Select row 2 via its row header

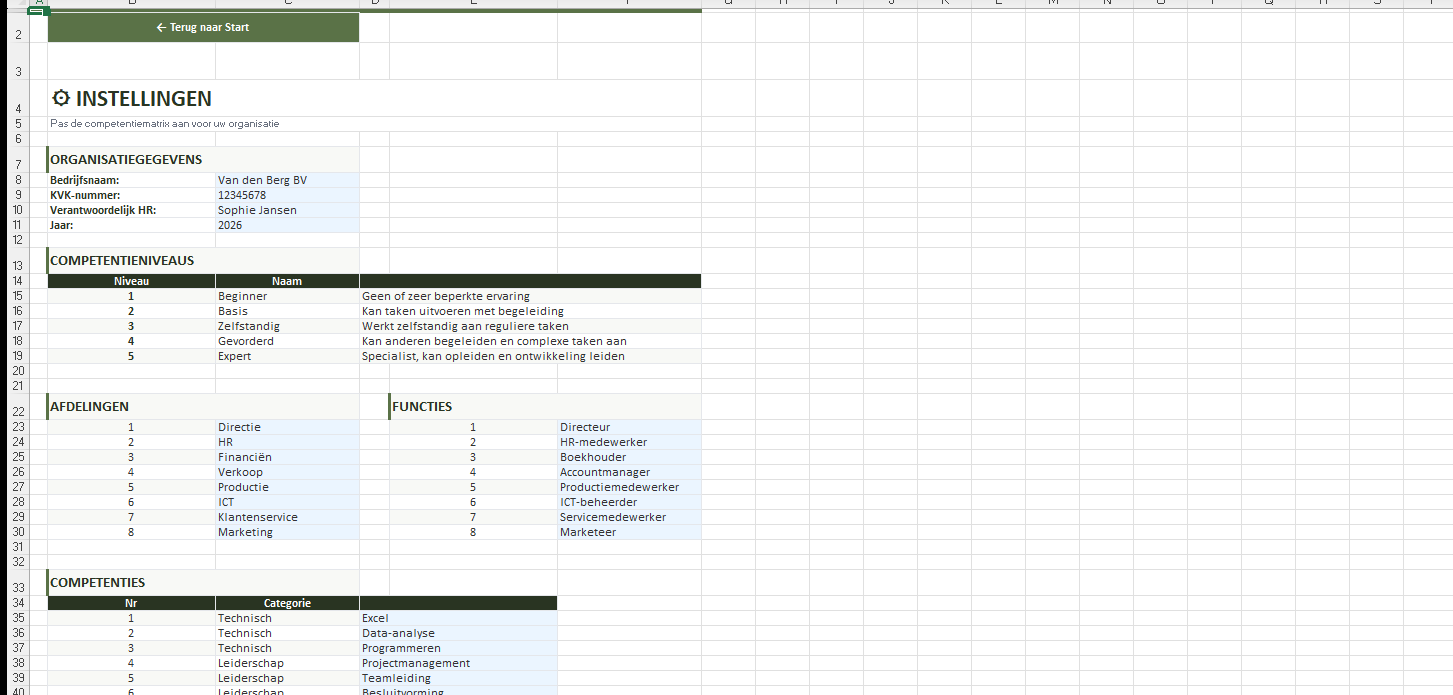[18, 35]
